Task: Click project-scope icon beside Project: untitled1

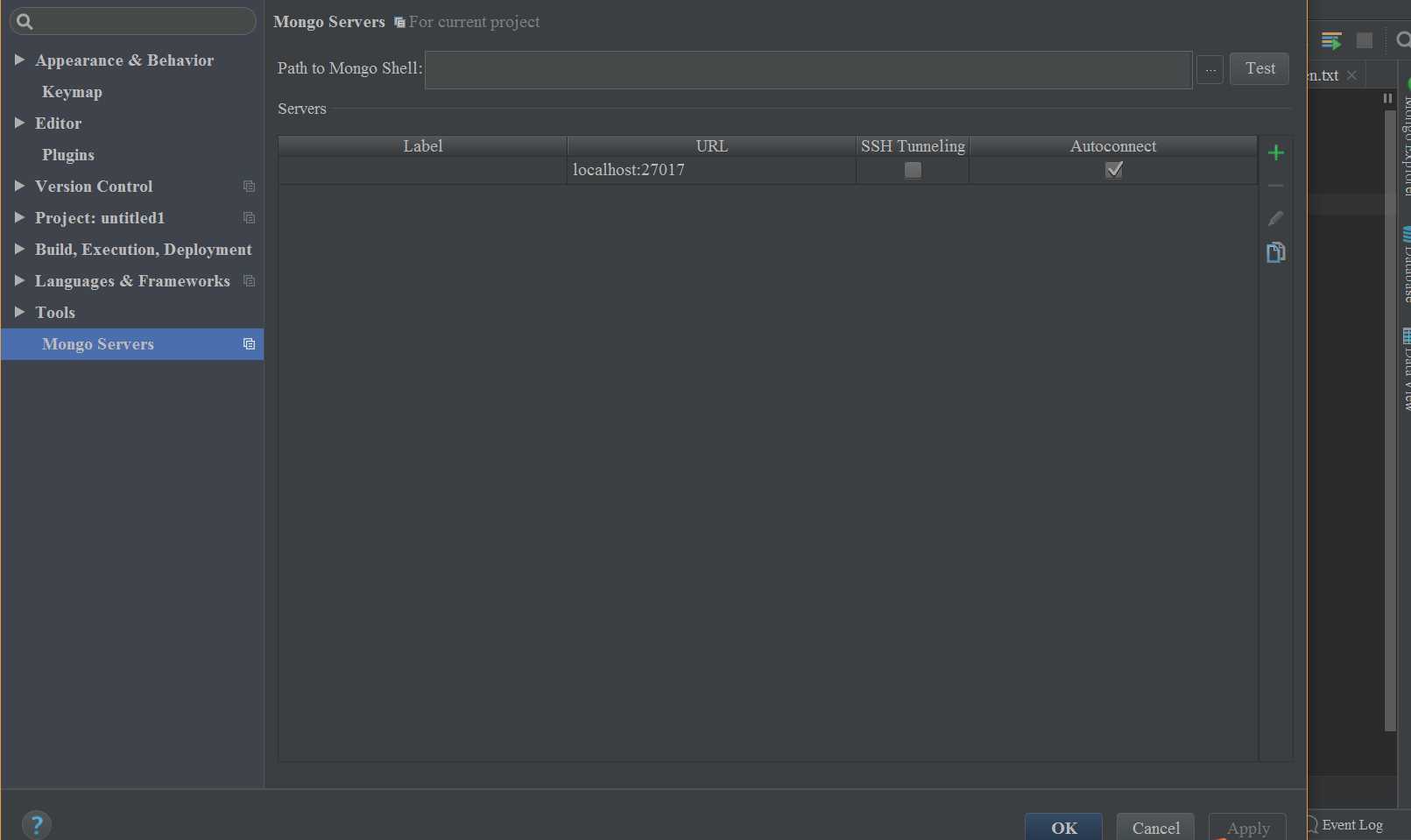Action: click(x=249, y=218)
